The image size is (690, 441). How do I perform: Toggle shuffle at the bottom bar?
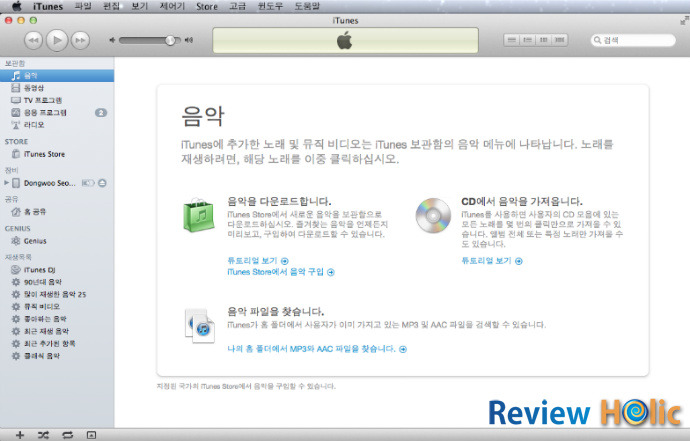tap(43, 435)
